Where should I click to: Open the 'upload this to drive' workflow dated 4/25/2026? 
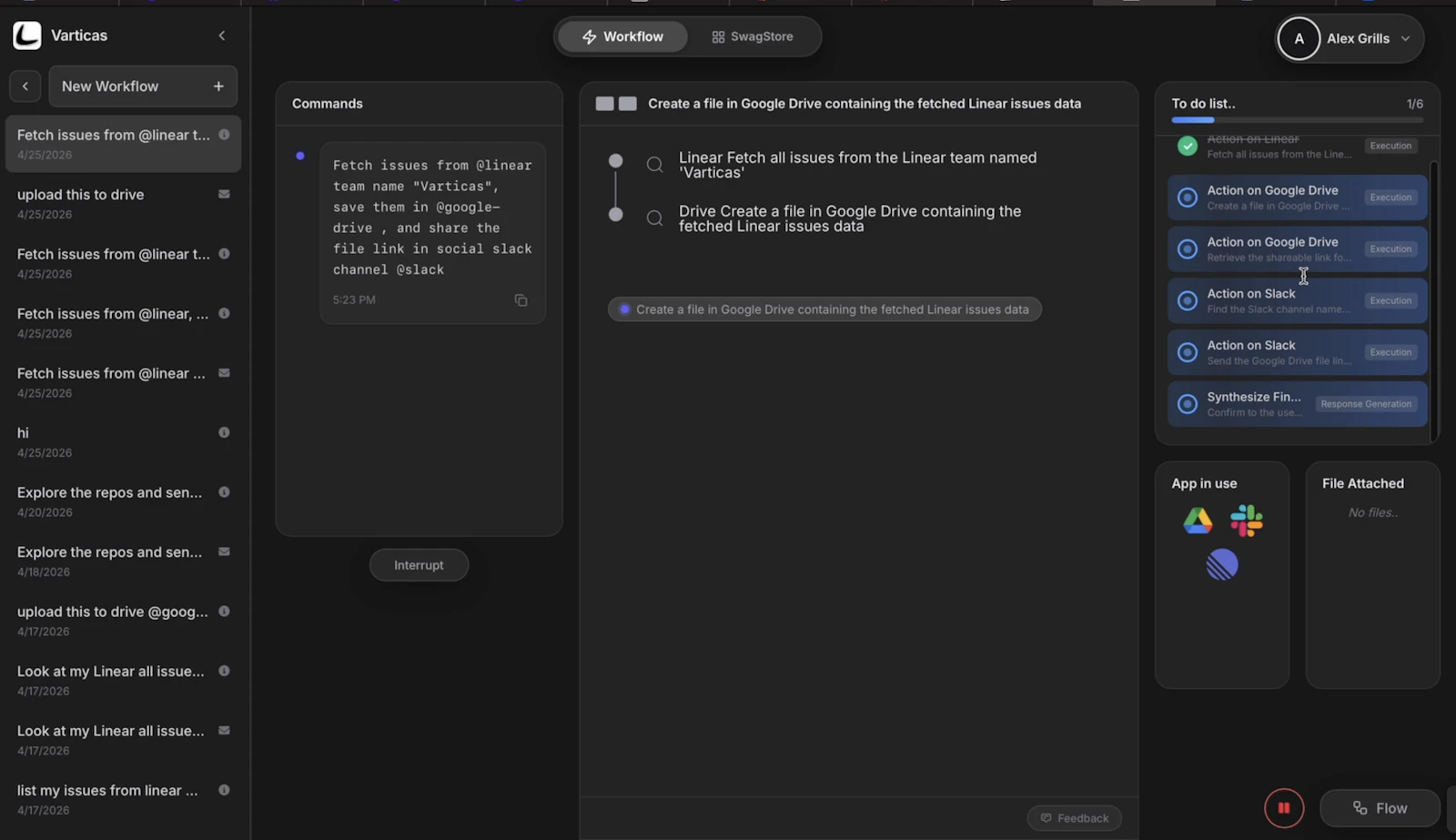click(x=123, y=204)
